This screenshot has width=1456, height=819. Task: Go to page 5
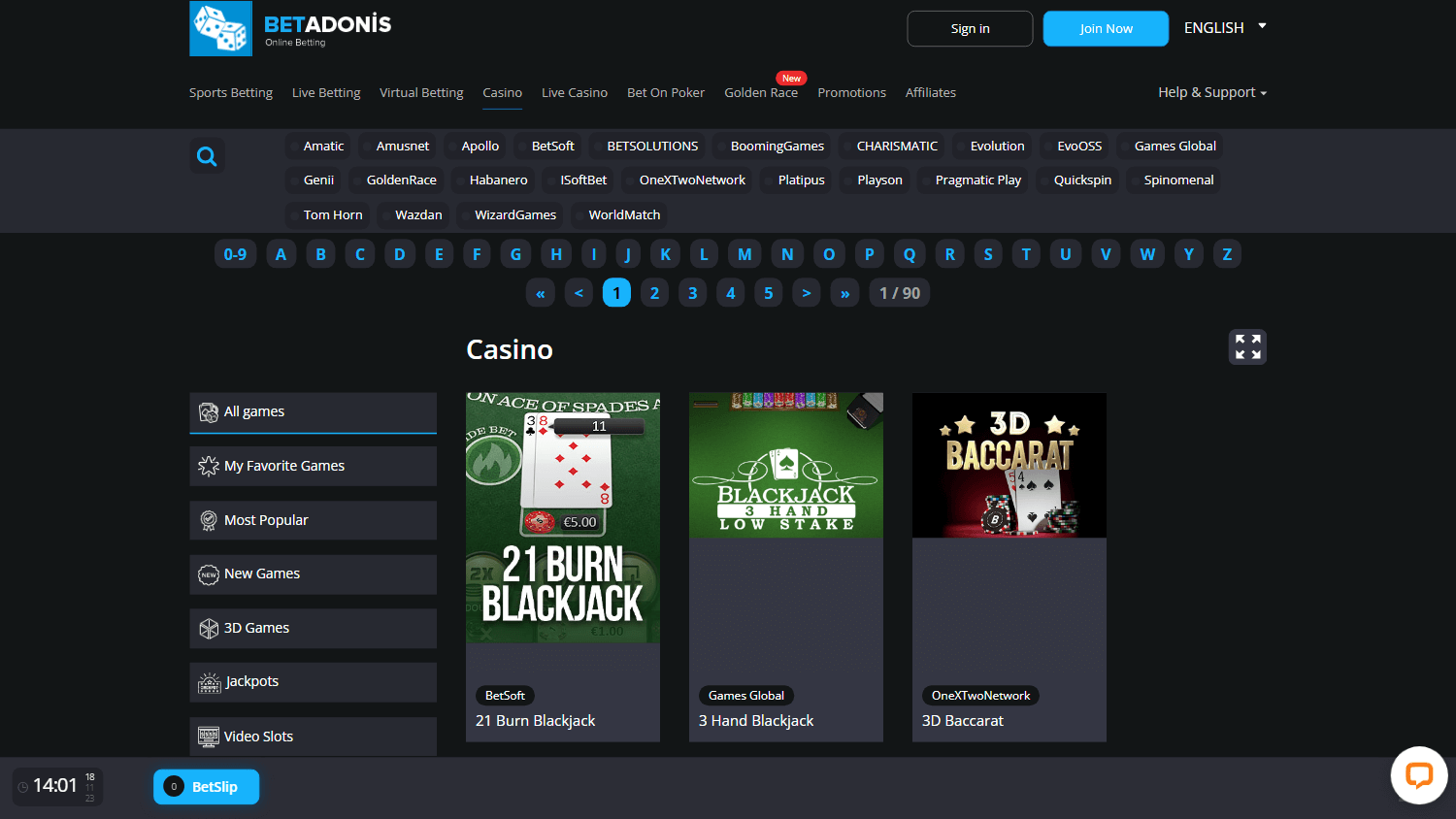[x=769, y=293]
